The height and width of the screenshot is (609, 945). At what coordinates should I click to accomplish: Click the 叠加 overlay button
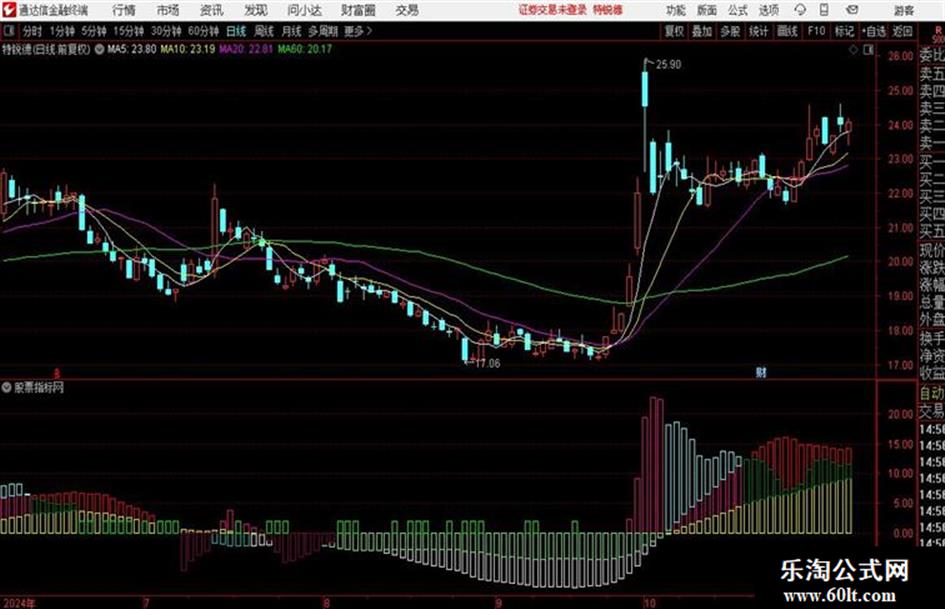(702, 31)
